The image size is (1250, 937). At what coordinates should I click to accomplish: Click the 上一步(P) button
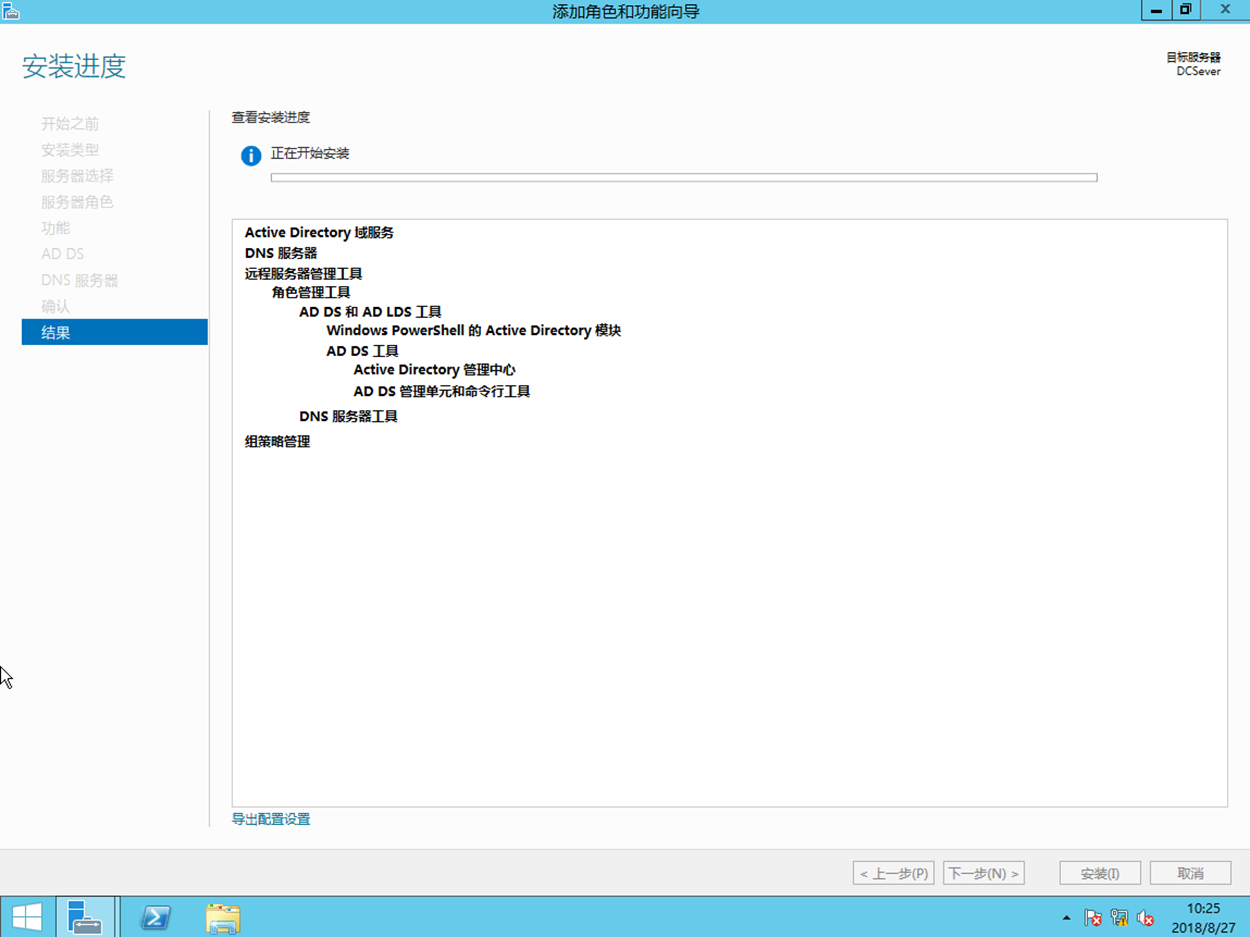click(x=894, y=873)
